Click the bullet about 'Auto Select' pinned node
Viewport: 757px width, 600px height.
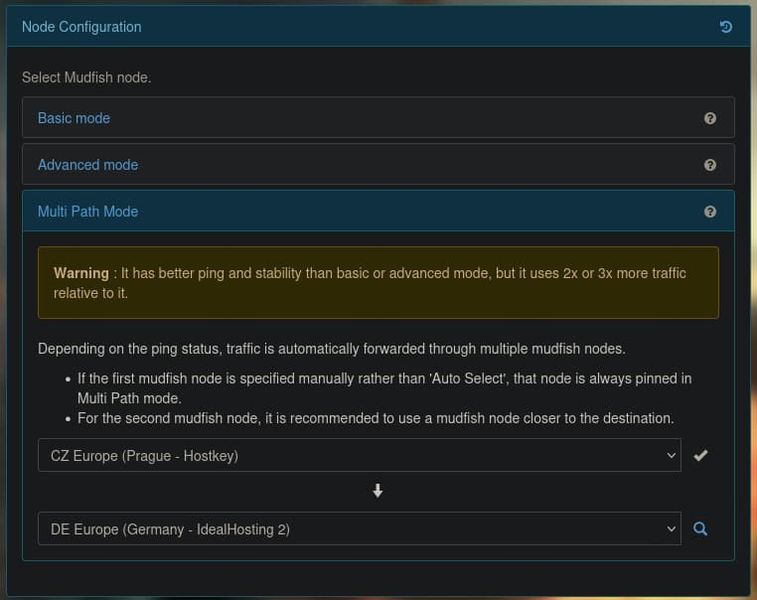pos(384,388)
